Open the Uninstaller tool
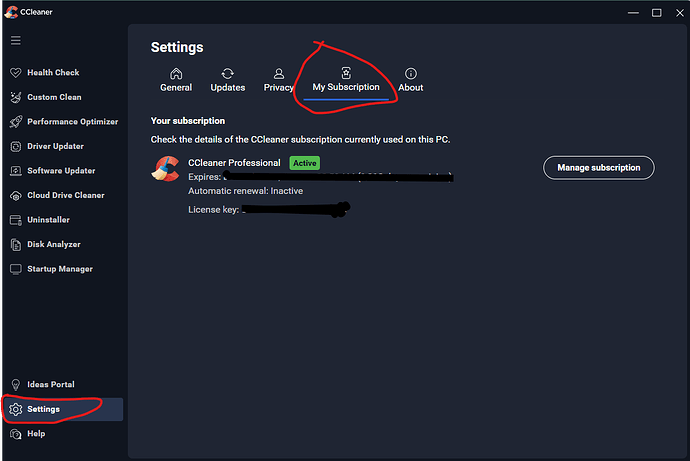The width and height of the screenshot is (690, 461). coord(48,220)
